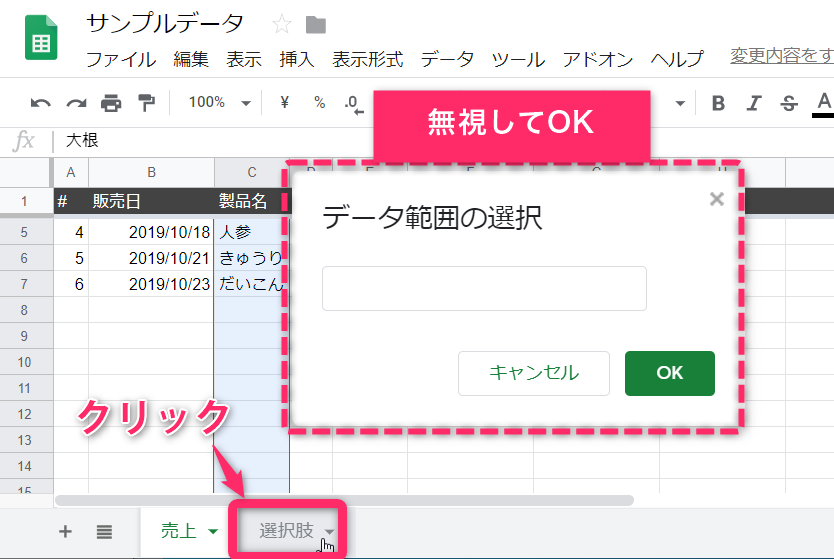The image size is (834, 559).
Task: Toggle bold formatting
Action: [x=718, y=103]
